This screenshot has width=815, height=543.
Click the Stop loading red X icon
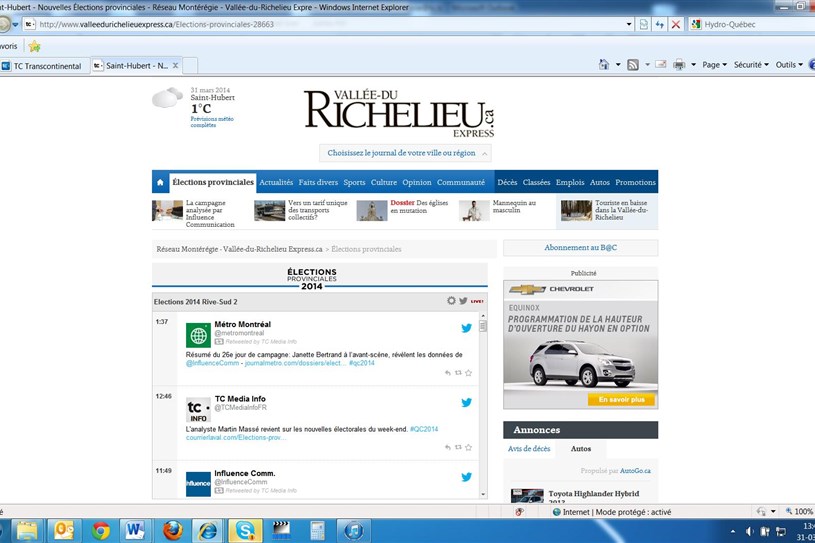[x=675, y=24]
